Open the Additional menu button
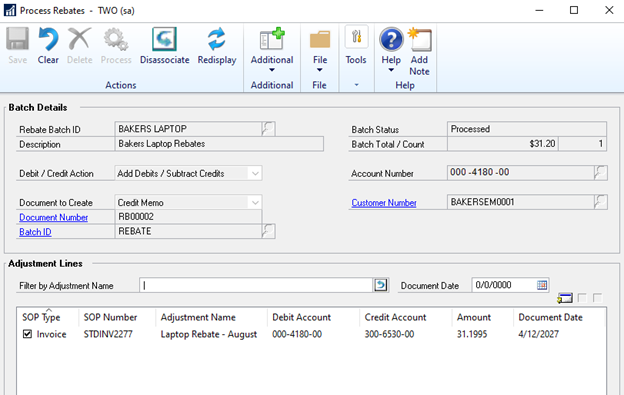This screenshot has height=395, width=624. pyautogui.click(x=272, y=50)
